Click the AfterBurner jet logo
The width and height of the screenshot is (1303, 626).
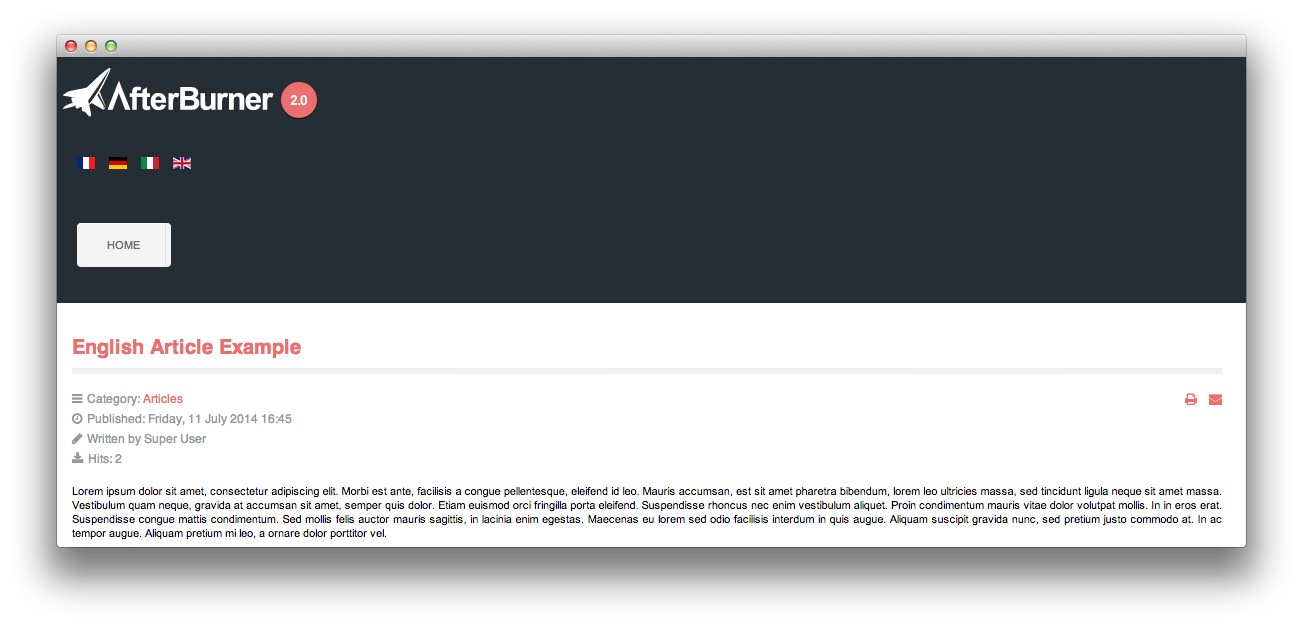point(88,92)
